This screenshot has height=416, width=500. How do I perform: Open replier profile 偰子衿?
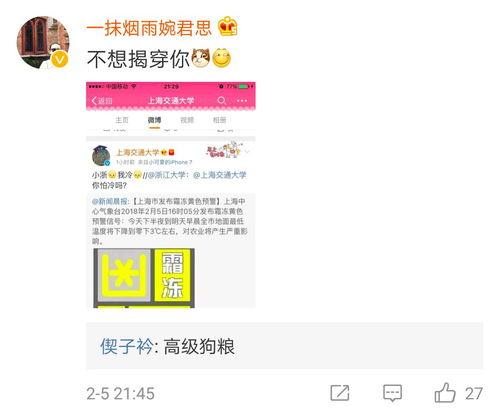[x=127, y=346]
